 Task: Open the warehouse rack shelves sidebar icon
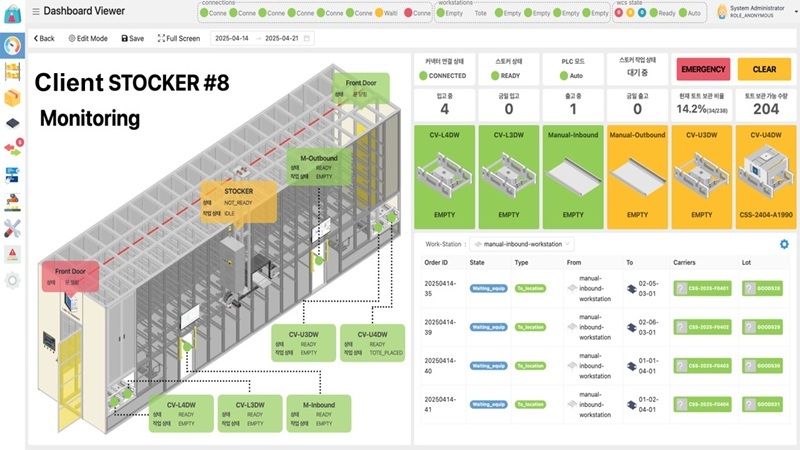[x=12, y=71]
